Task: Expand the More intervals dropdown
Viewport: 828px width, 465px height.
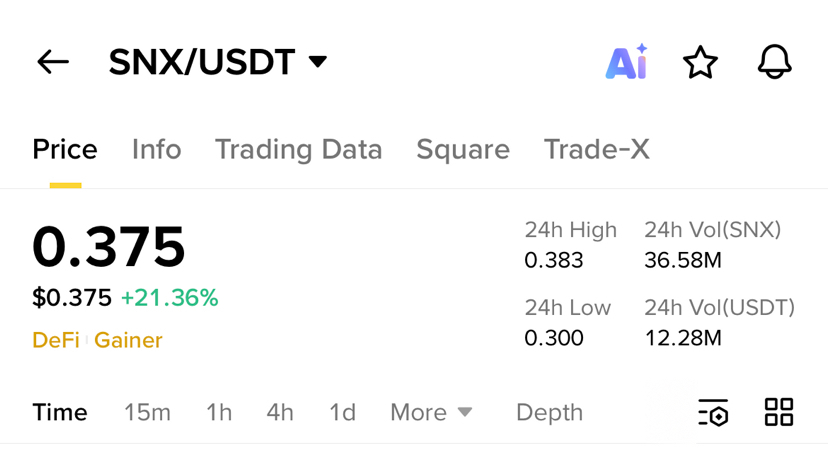Action: point(431,412)
